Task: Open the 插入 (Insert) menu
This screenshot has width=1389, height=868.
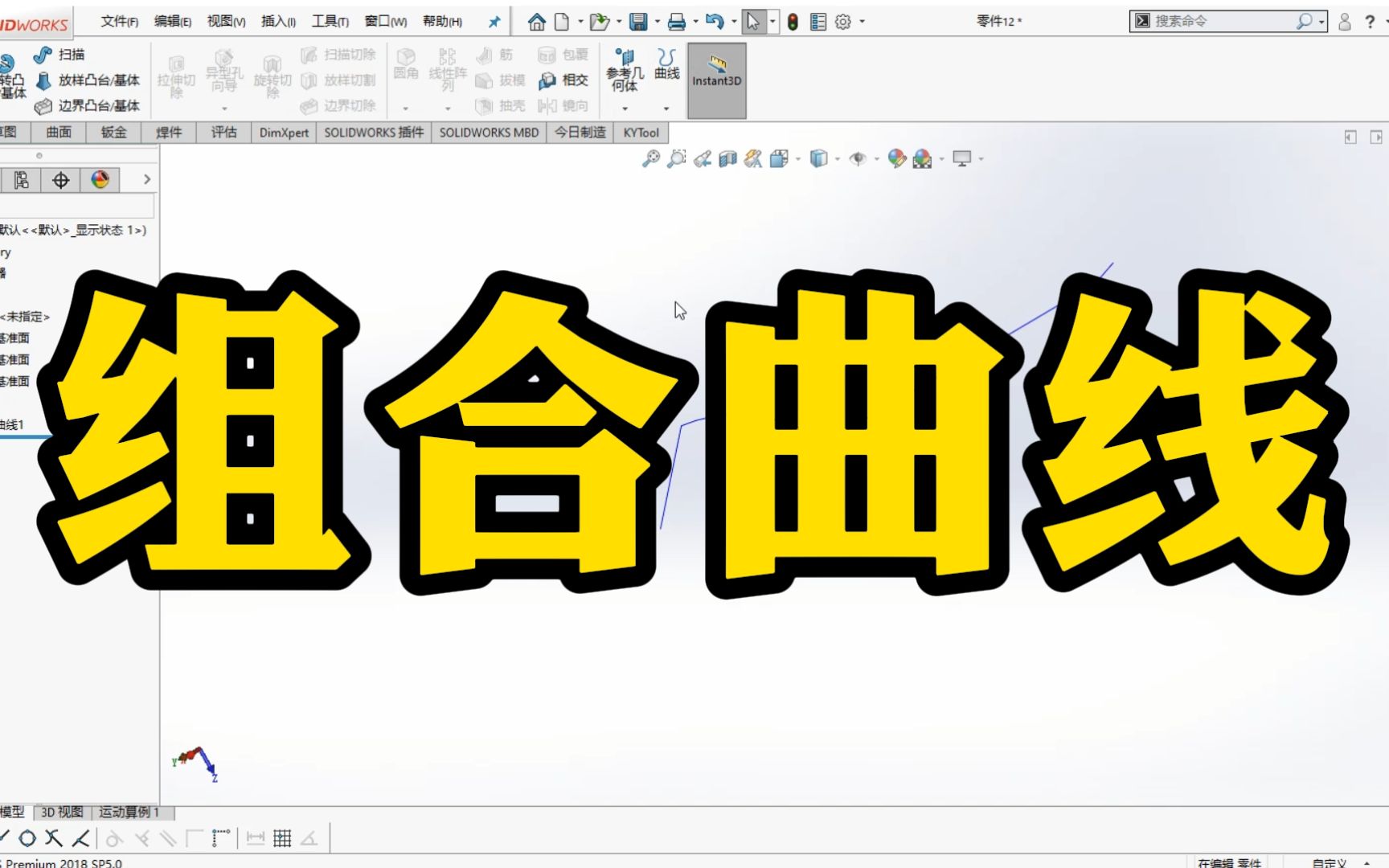Action: tap(277, 21)
